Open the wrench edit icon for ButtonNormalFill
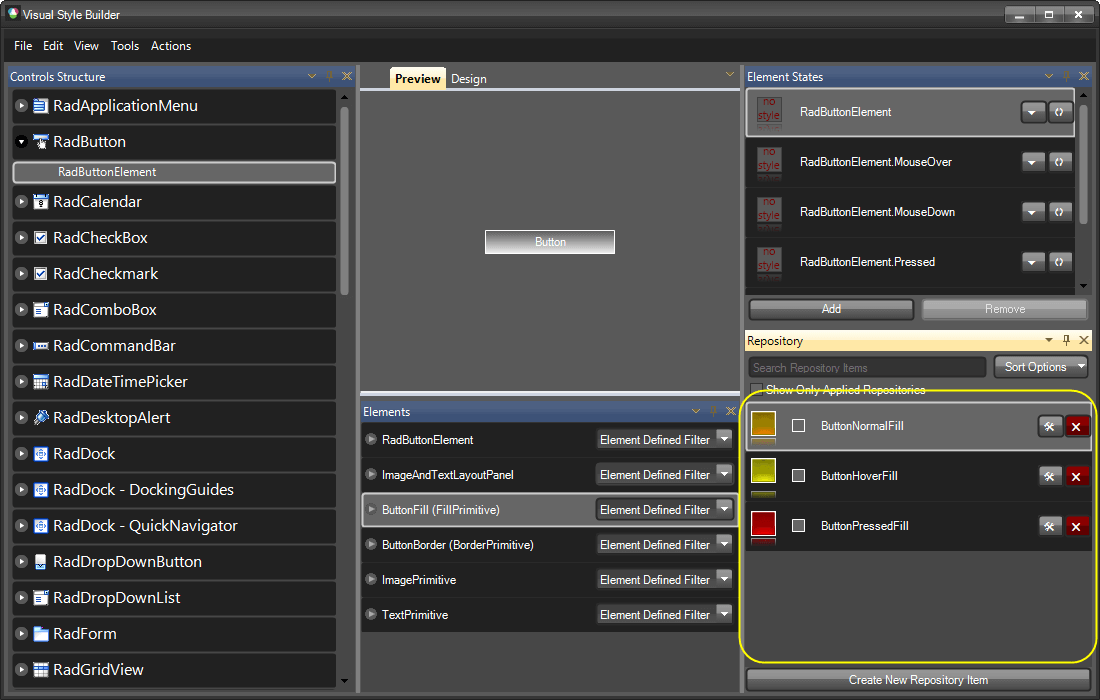This screenshot has width=1100, height=700. [x=1050, y=426]
